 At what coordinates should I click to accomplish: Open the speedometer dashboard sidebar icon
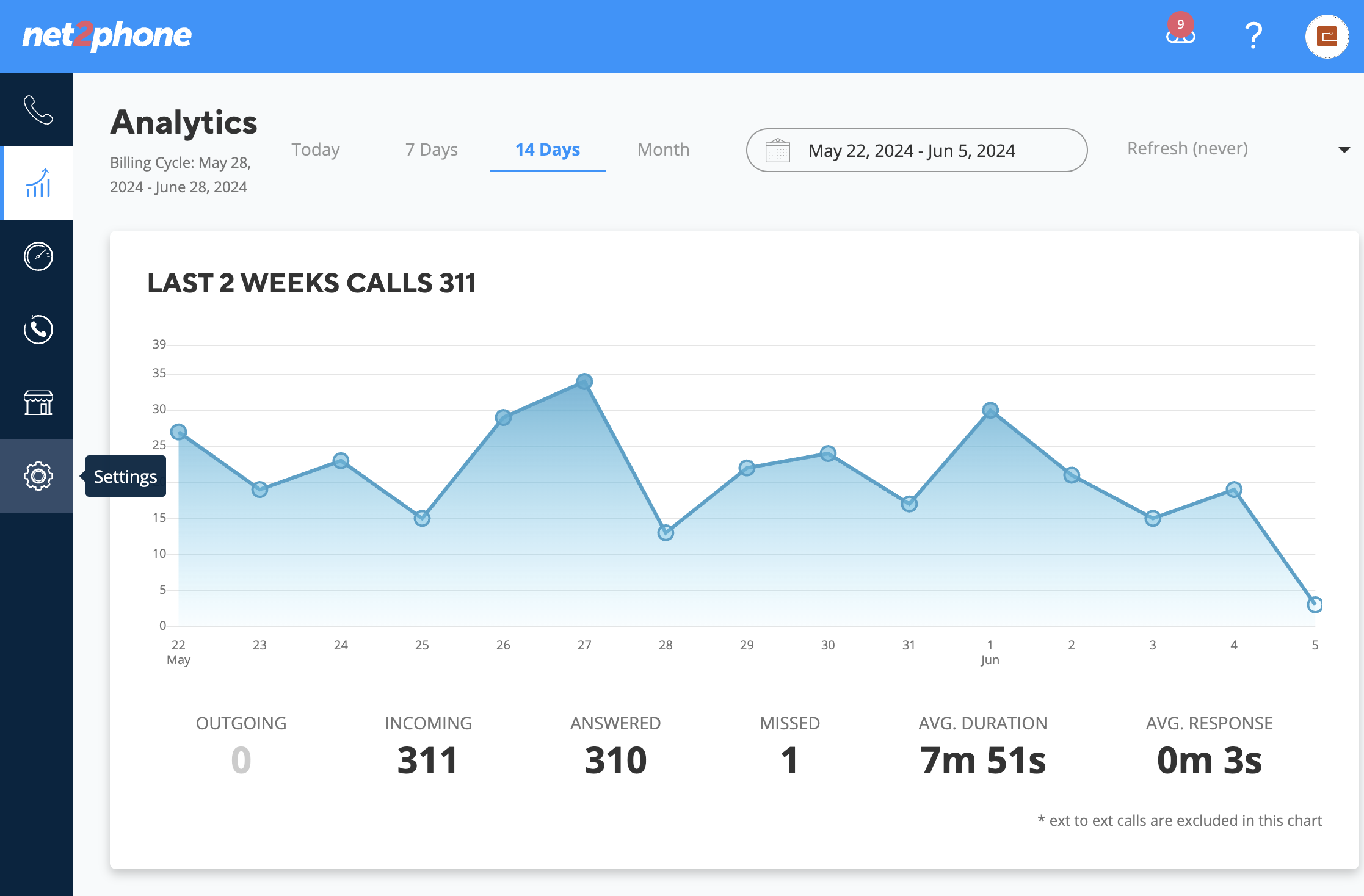point(38,256)
